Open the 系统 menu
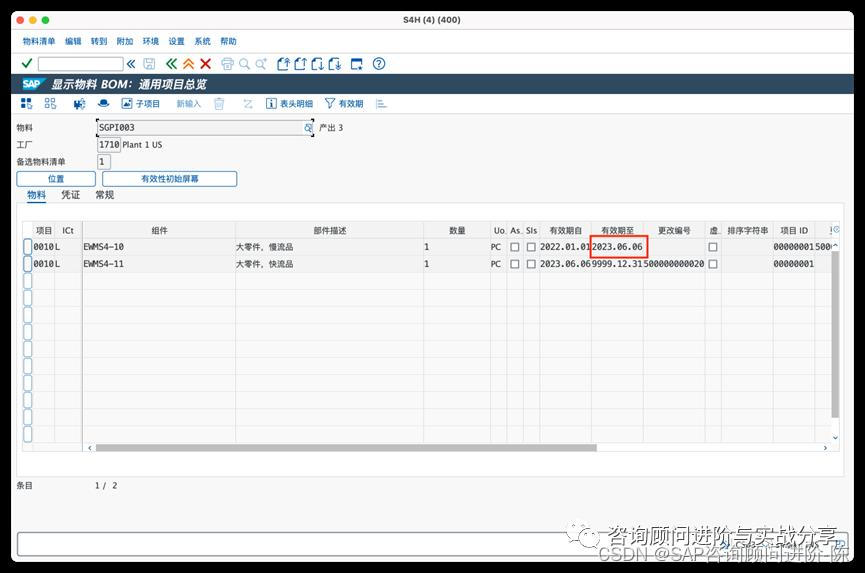865x573 pixels. [x=202, y=41]
